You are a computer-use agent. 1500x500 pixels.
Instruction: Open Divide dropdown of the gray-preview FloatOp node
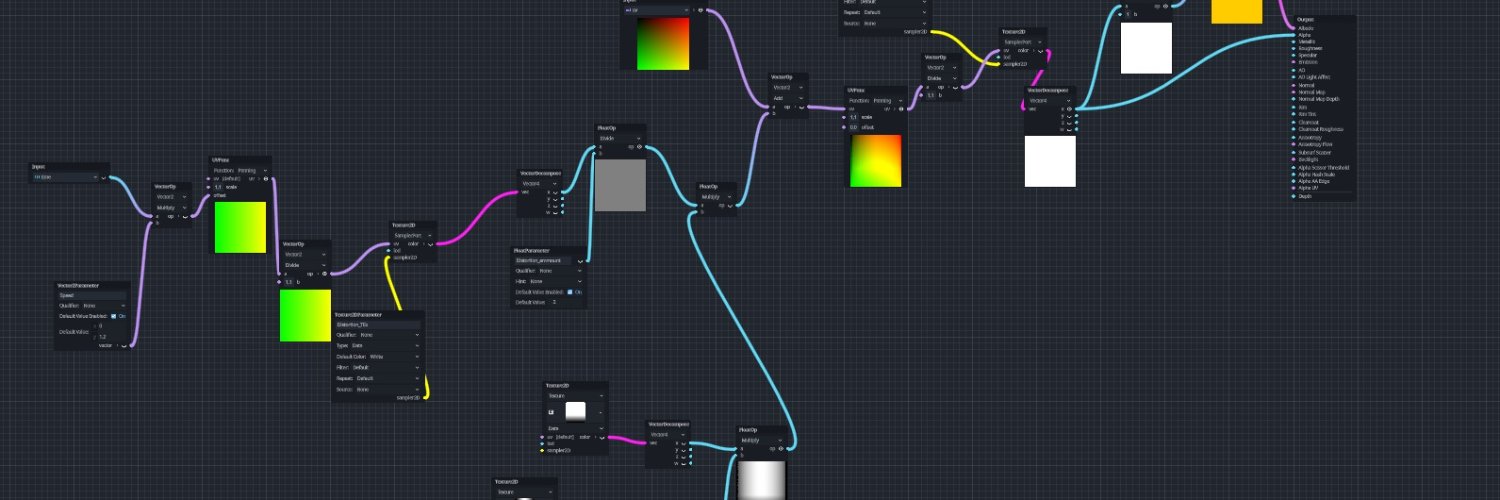point(620,138)
